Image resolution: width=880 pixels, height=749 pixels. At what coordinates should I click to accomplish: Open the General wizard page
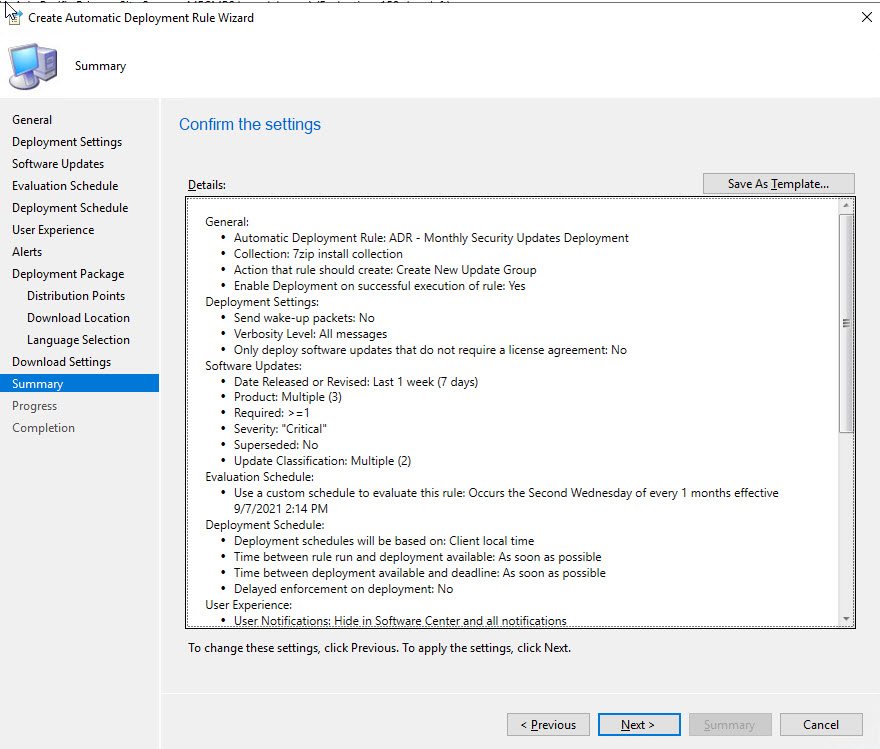[x=32, y=120]
